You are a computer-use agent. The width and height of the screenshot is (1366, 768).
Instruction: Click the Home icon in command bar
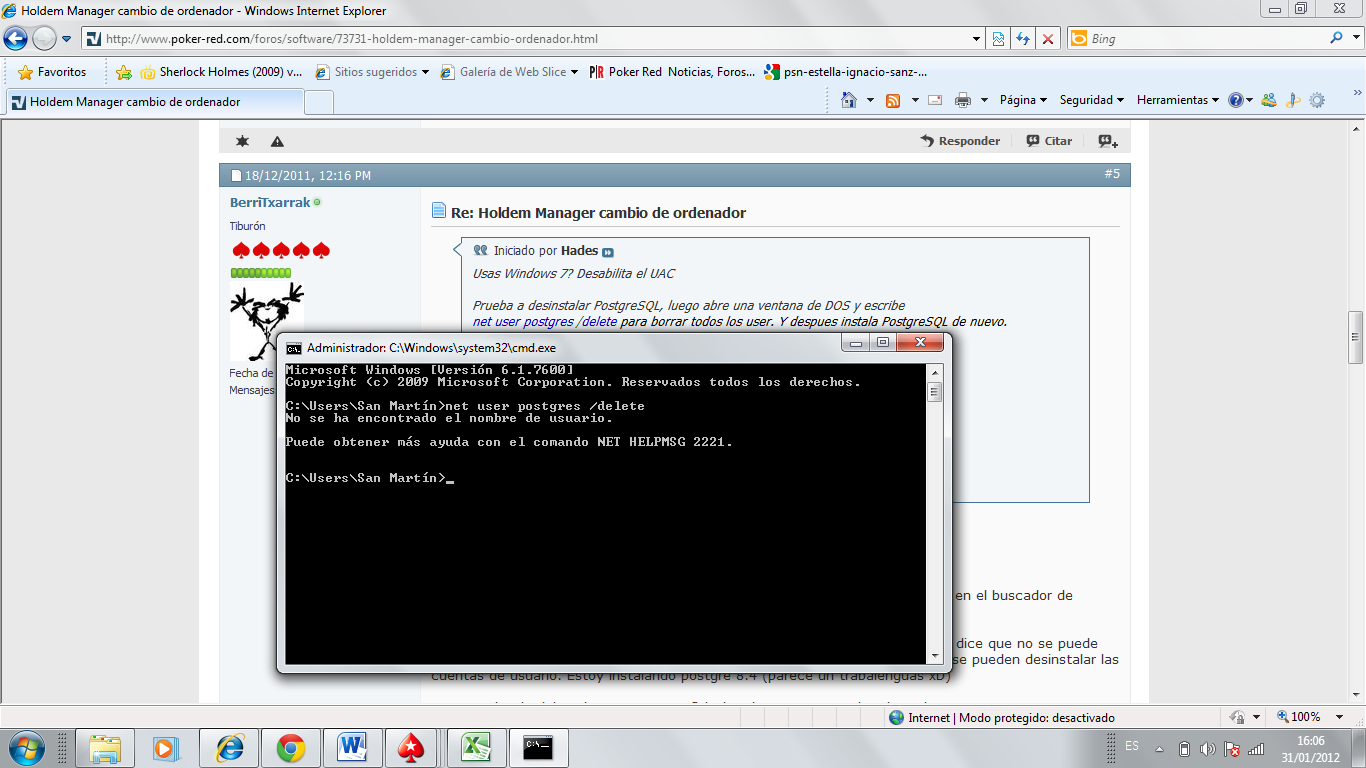[849, 100]
